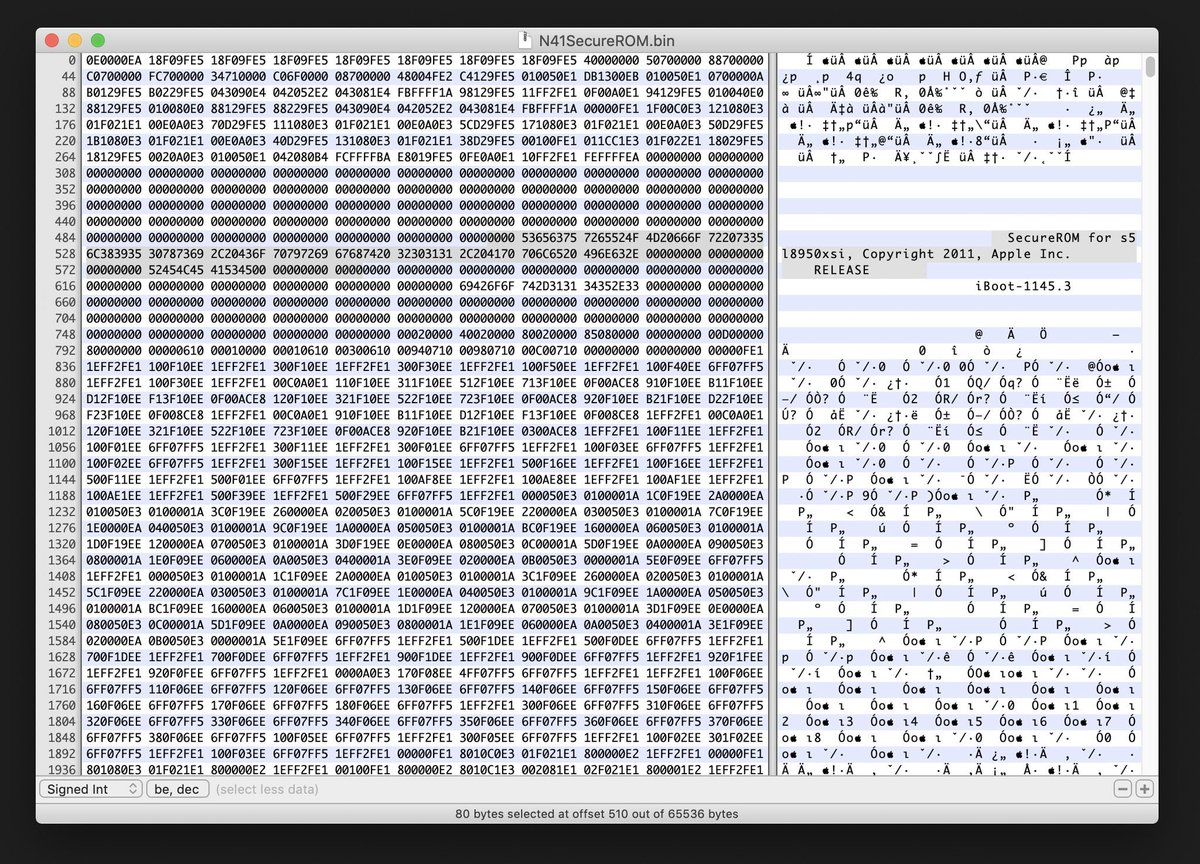Click line number 484 in offset gutter
The height and width of the screenshot is (864, 1200).
tap(67, 237)
